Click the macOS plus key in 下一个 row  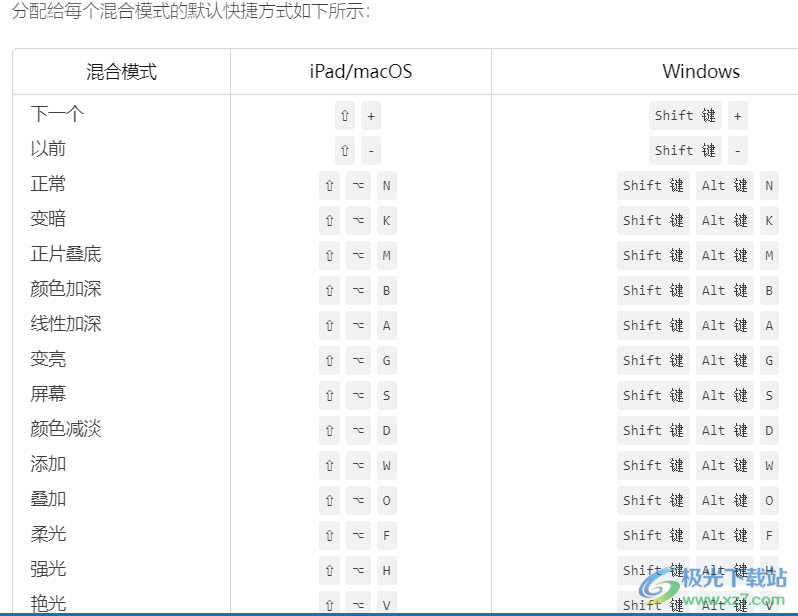click(371, 116)
